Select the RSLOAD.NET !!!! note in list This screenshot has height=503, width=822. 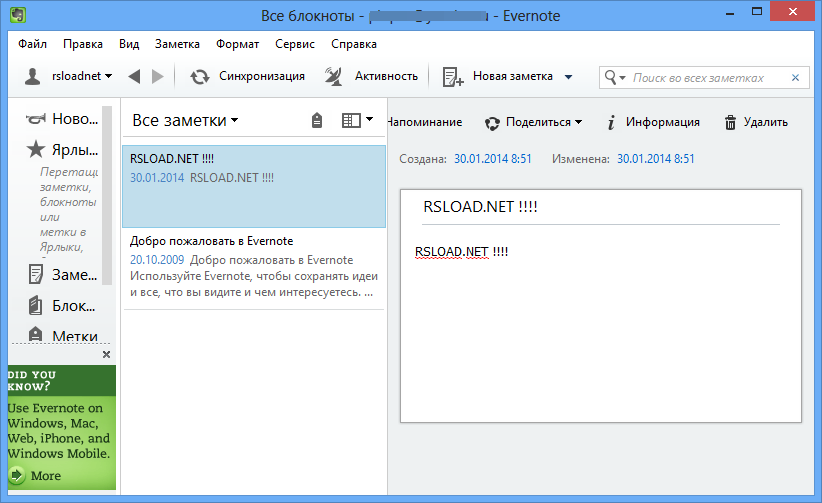254,186
